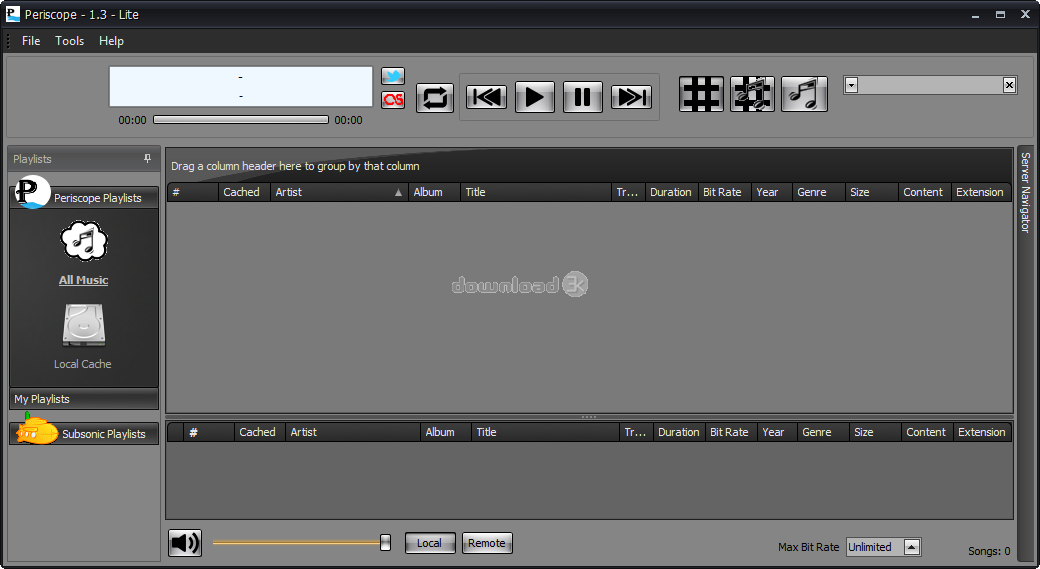Image resolution: width=1040 pixels, height=569 pixels.
Task: Sort upper grid by Content column
Action: [x=925, y=192]
